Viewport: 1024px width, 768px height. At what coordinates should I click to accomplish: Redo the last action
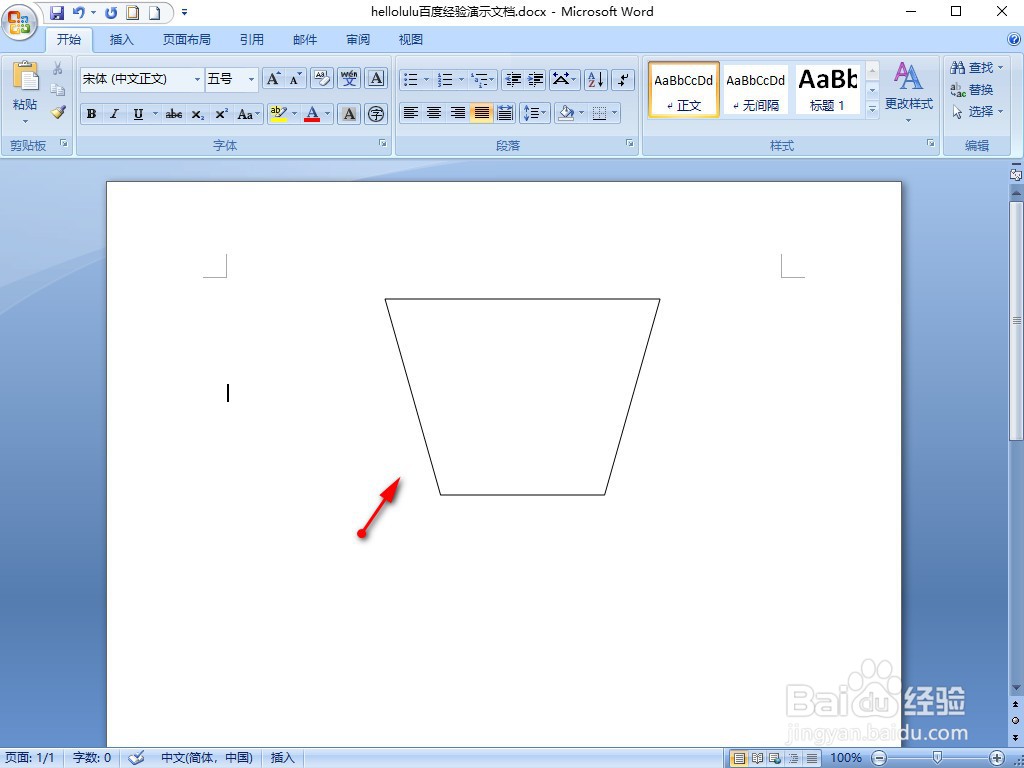[110, 12]
